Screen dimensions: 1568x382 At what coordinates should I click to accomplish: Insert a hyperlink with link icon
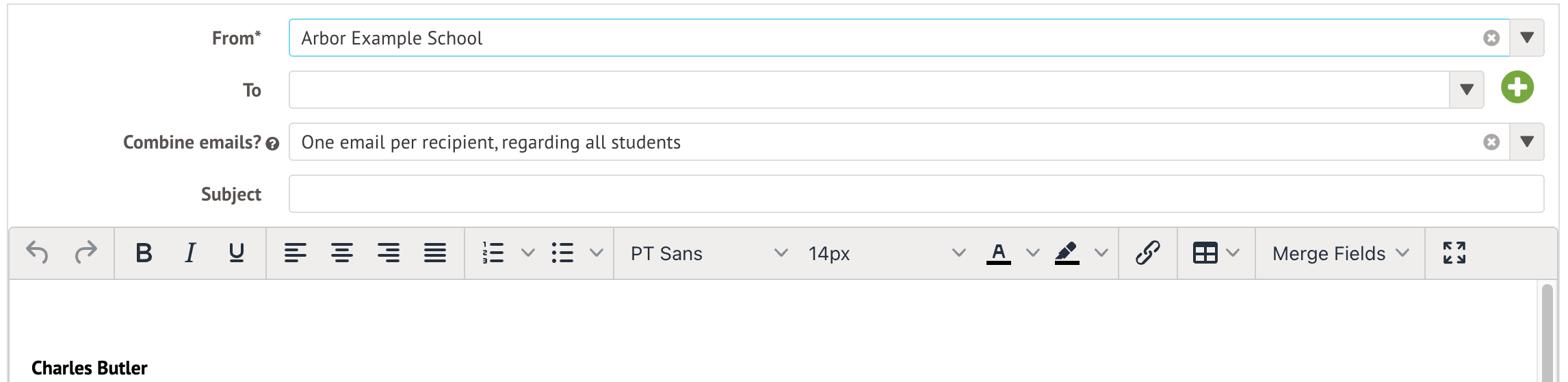point(1148,253)
